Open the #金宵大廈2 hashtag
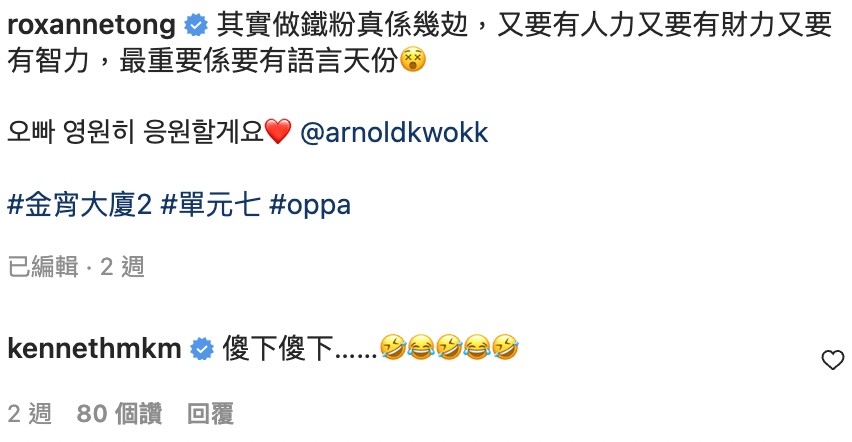The width and height of the screenshot is (852, 442). 79,206
